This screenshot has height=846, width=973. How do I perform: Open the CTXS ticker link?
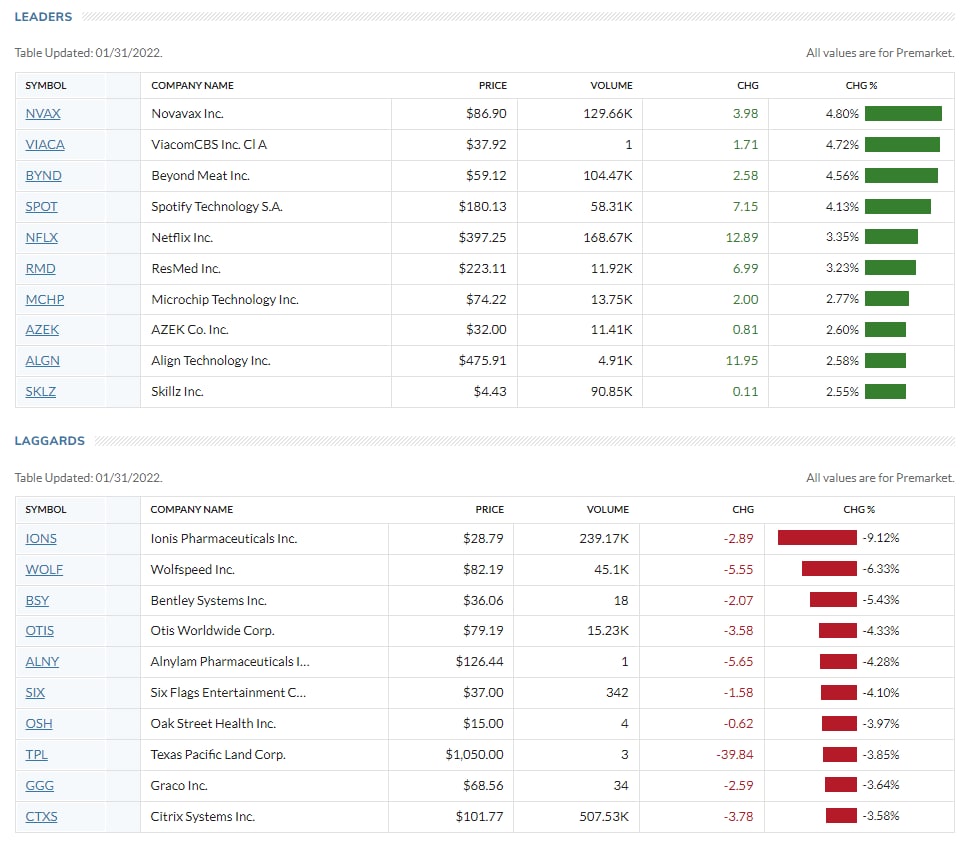click(x=42, y=817)
